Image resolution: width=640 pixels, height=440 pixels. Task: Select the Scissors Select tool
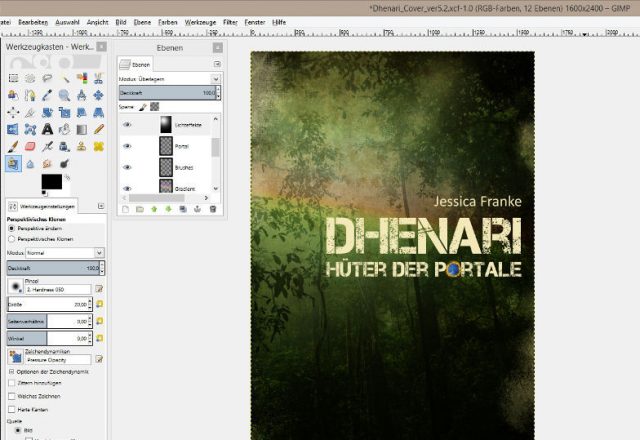(x=98, y=78)
